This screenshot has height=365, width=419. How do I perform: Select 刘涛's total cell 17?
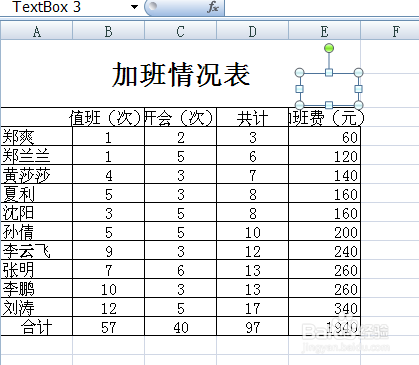pos(252,307)
